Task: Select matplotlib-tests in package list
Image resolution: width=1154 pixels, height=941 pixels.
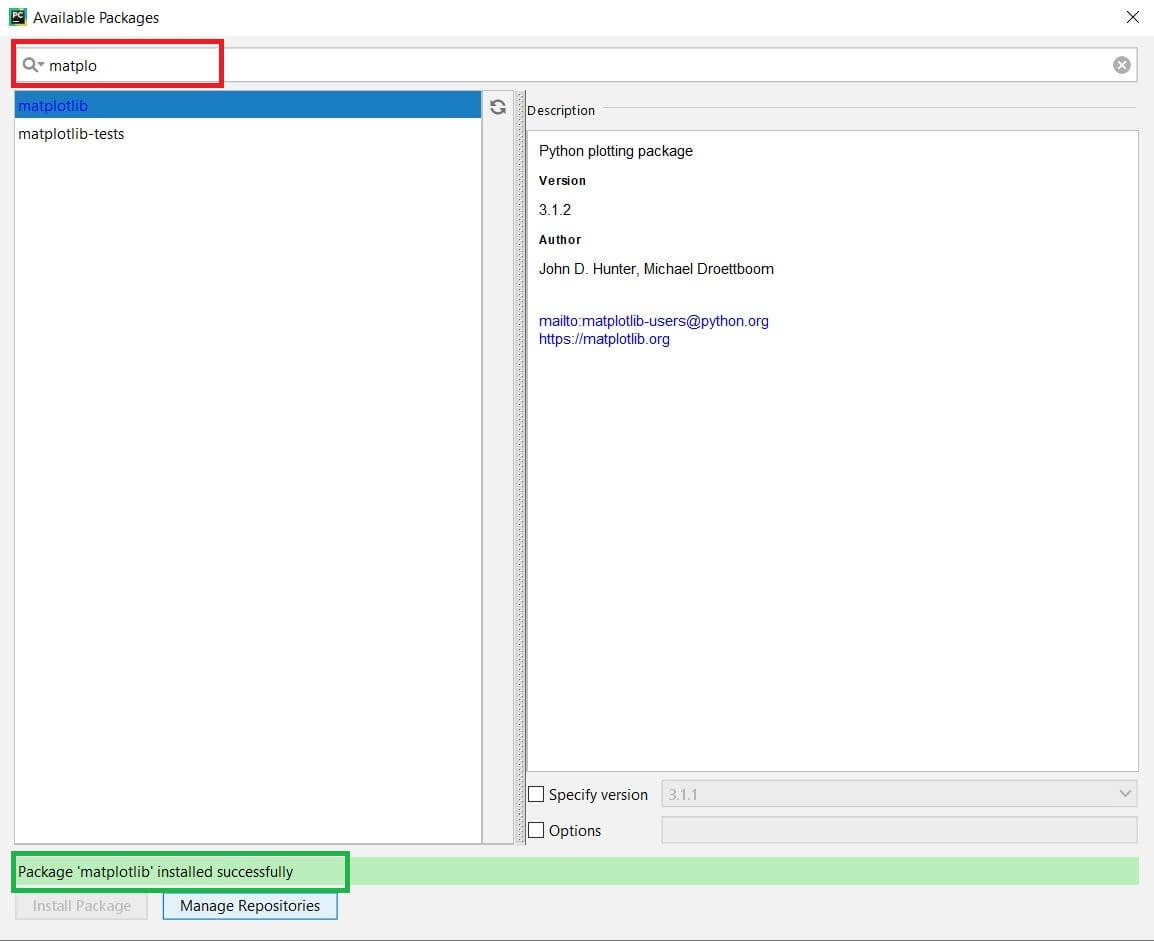Action: 247,134
